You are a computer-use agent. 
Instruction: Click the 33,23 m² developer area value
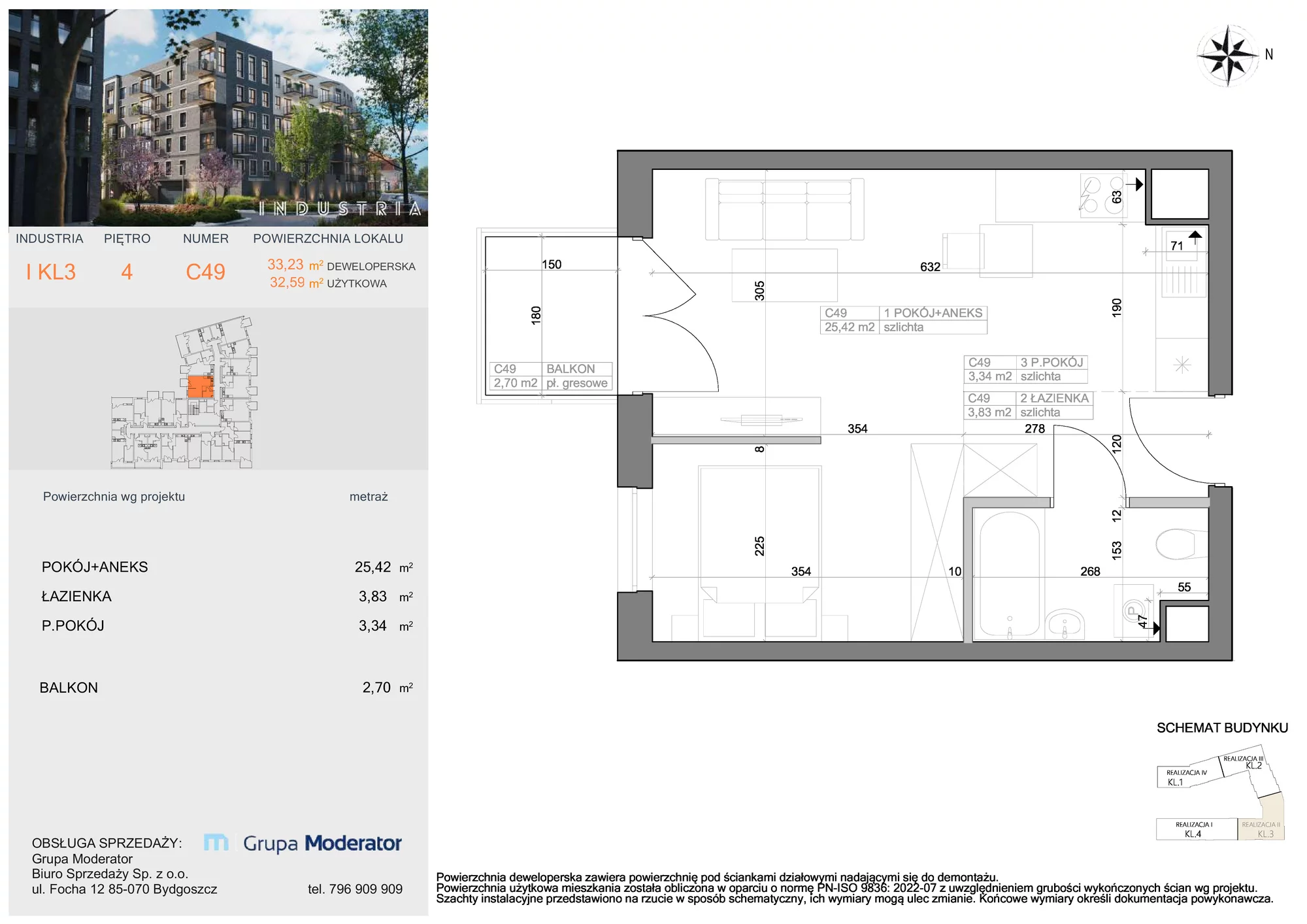coord(295,265)
